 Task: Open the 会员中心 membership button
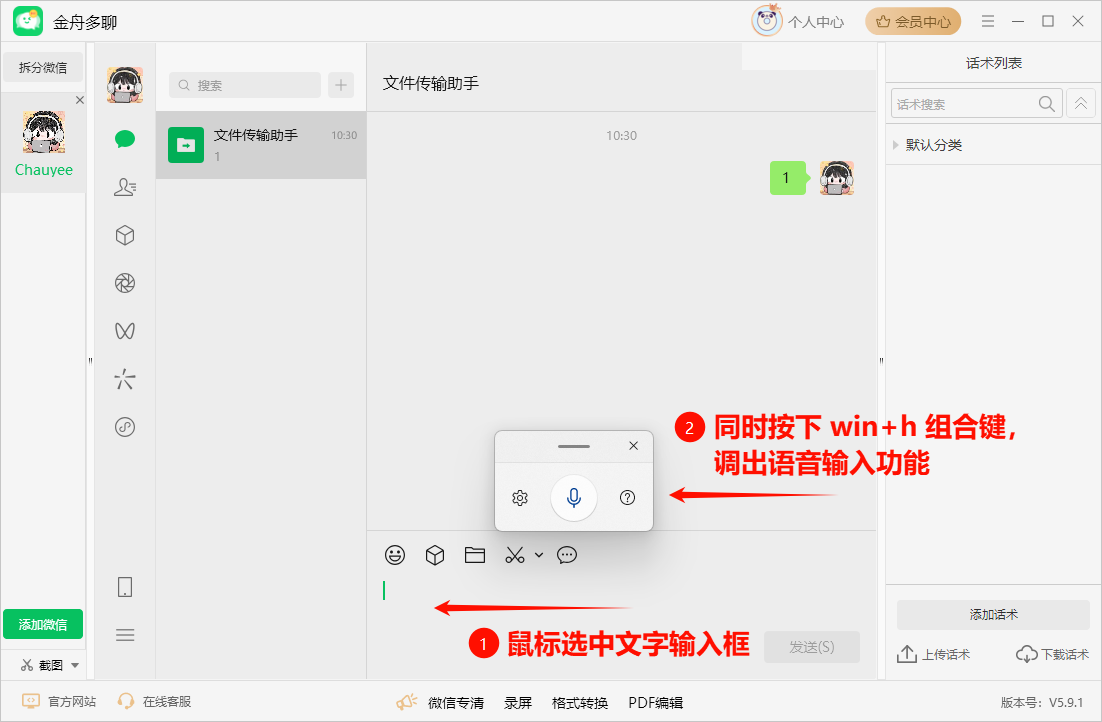click(913, 22)
